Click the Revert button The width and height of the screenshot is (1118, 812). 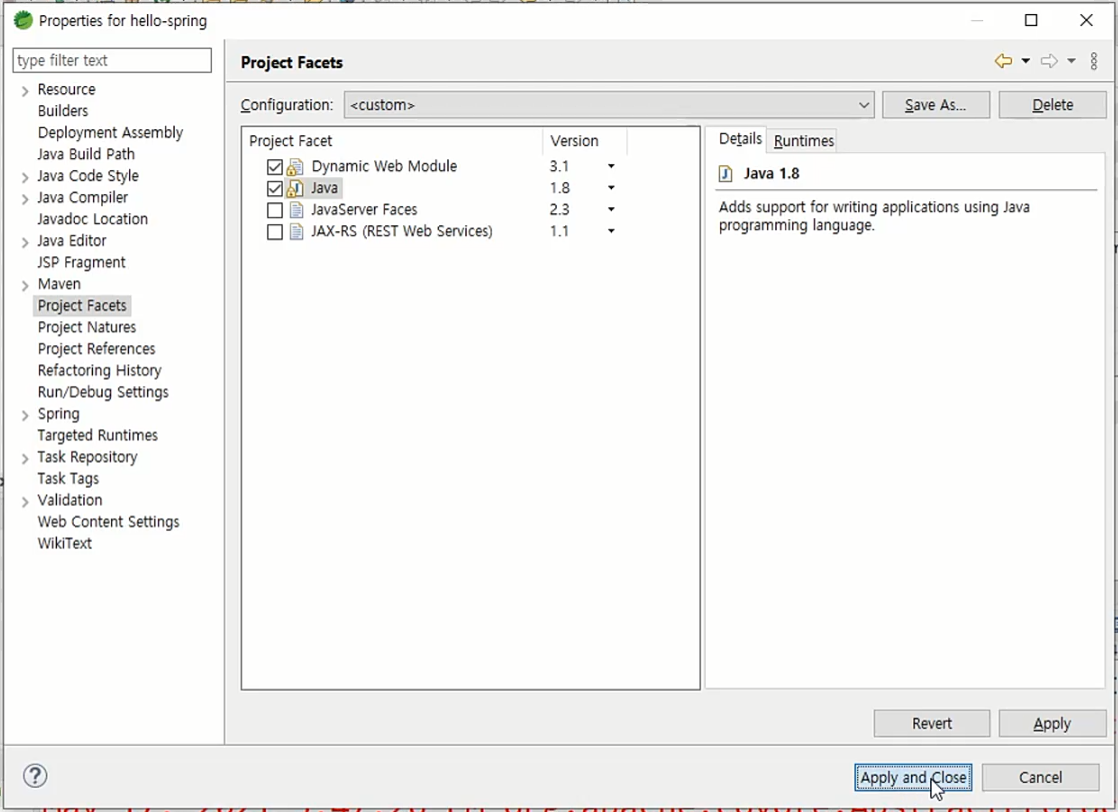(931, 724)
